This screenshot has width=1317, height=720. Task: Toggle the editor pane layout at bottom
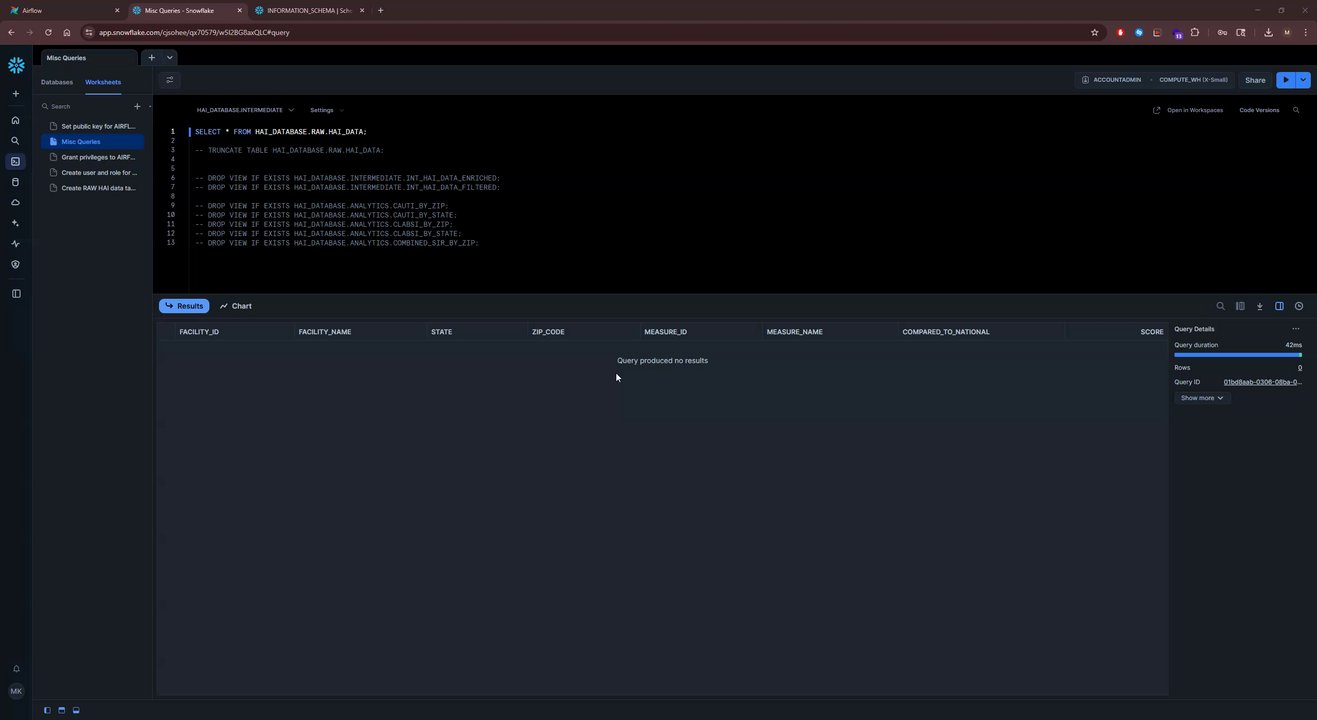tap(61, 710)
